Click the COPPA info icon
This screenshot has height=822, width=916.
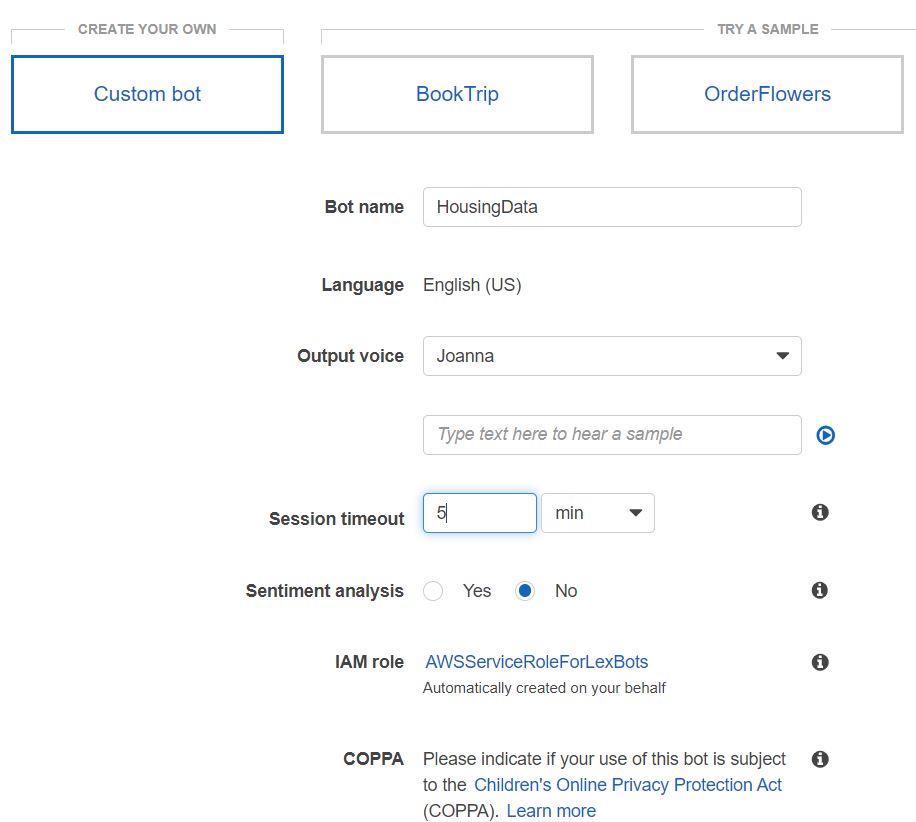coord(819,758)
